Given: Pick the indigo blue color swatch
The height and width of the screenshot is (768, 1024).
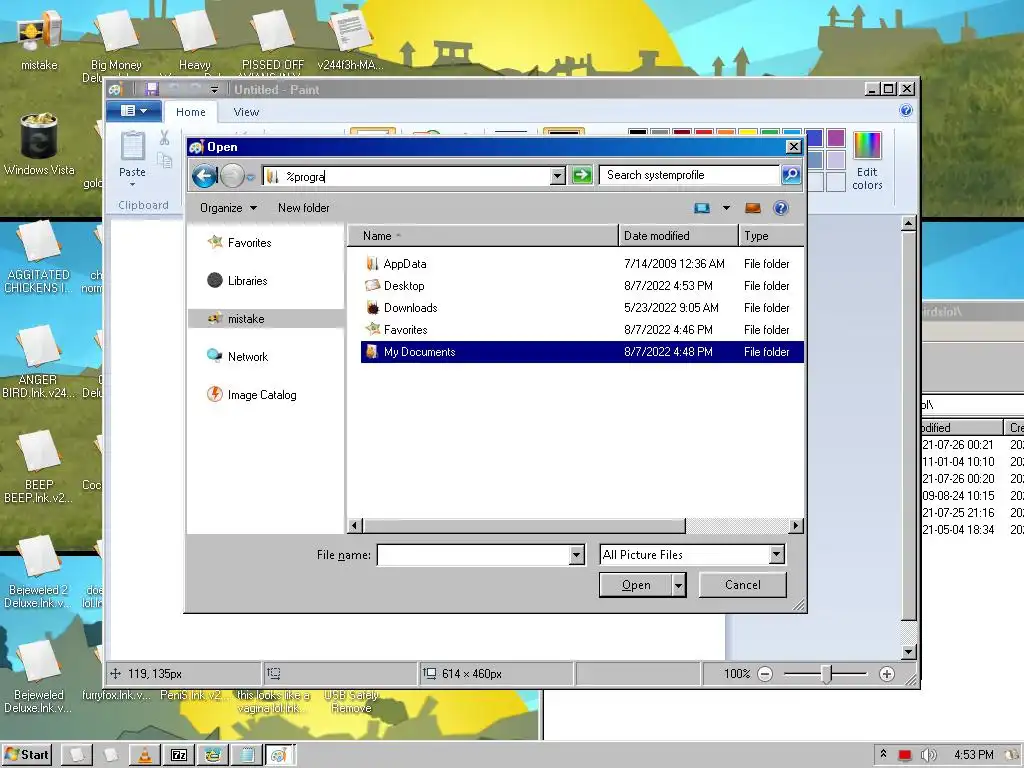Looking at the screenshot, I should click(814, 138).
